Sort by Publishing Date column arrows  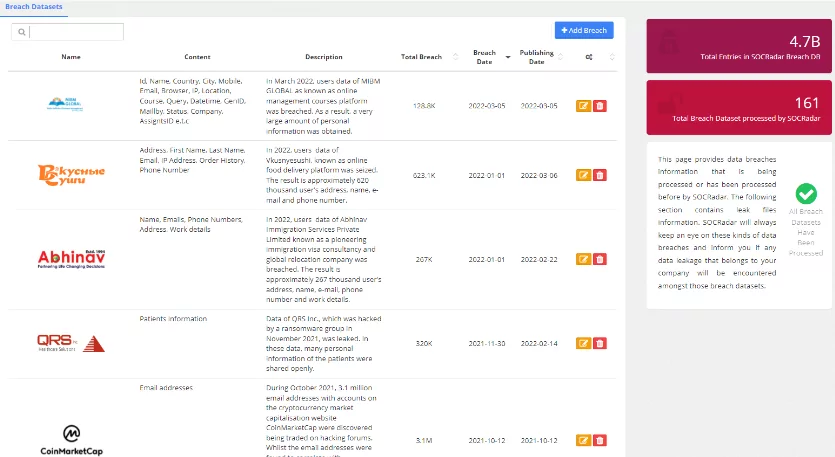point(560,56)
